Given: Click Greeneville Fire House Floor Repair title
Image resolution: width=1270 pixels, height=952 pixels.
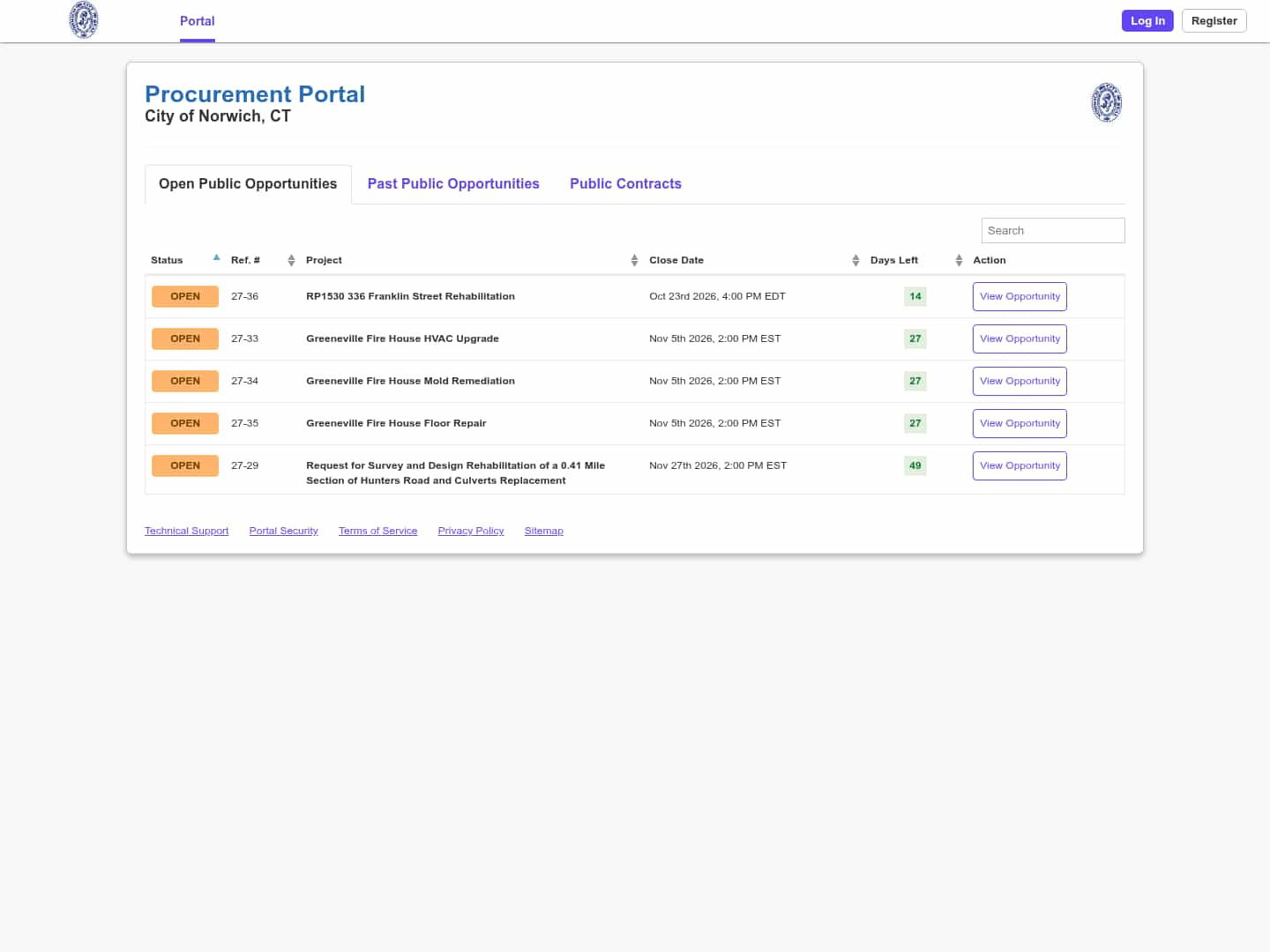Looking at the screenshot, I should coord(396,423).
